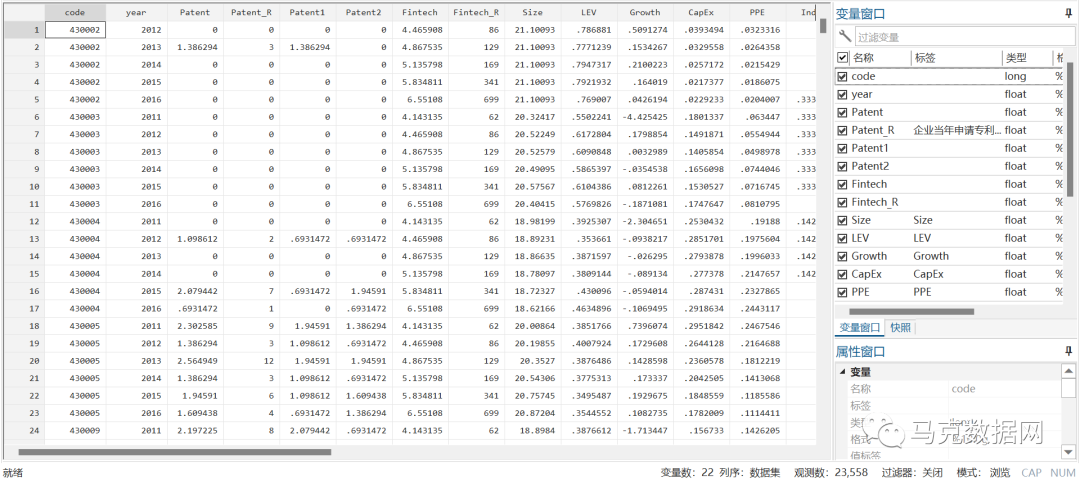Sort variables by the 标签 column header
The image size is (1080, 480).
(956, 59)
